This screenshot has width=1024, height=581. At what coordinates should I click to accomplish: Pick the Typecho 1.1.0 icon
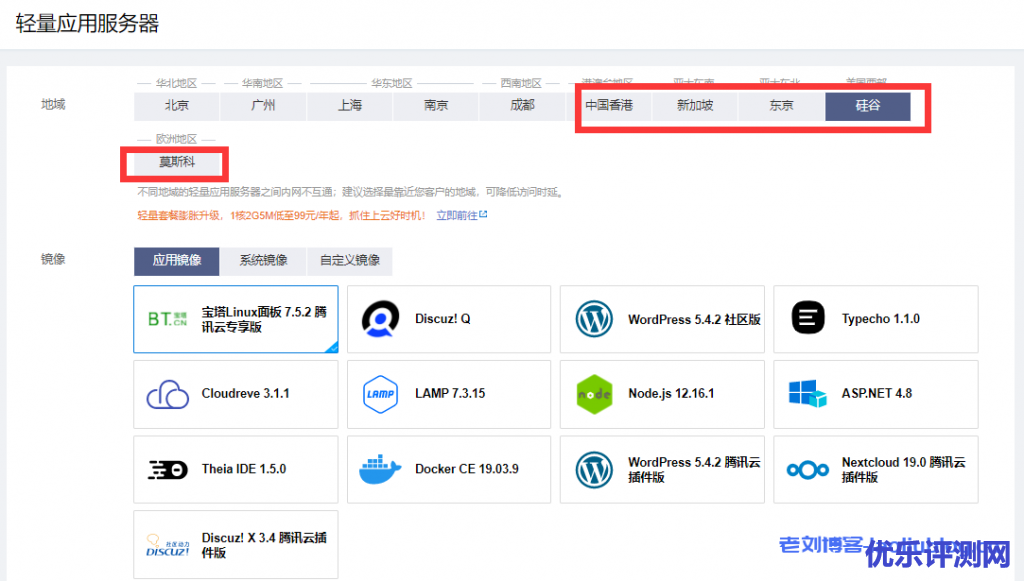point(808,319)
